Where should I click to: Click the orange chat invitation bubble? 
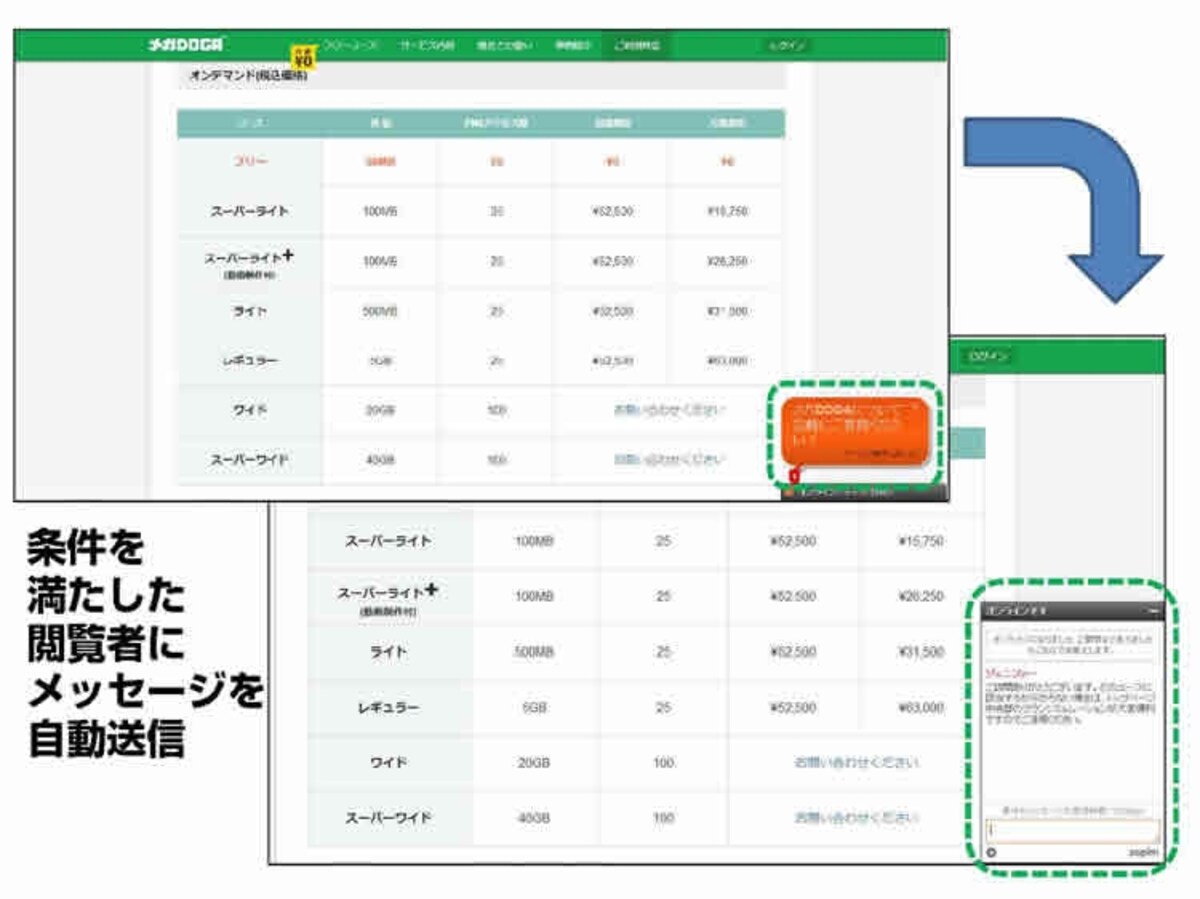coord(856,432)
